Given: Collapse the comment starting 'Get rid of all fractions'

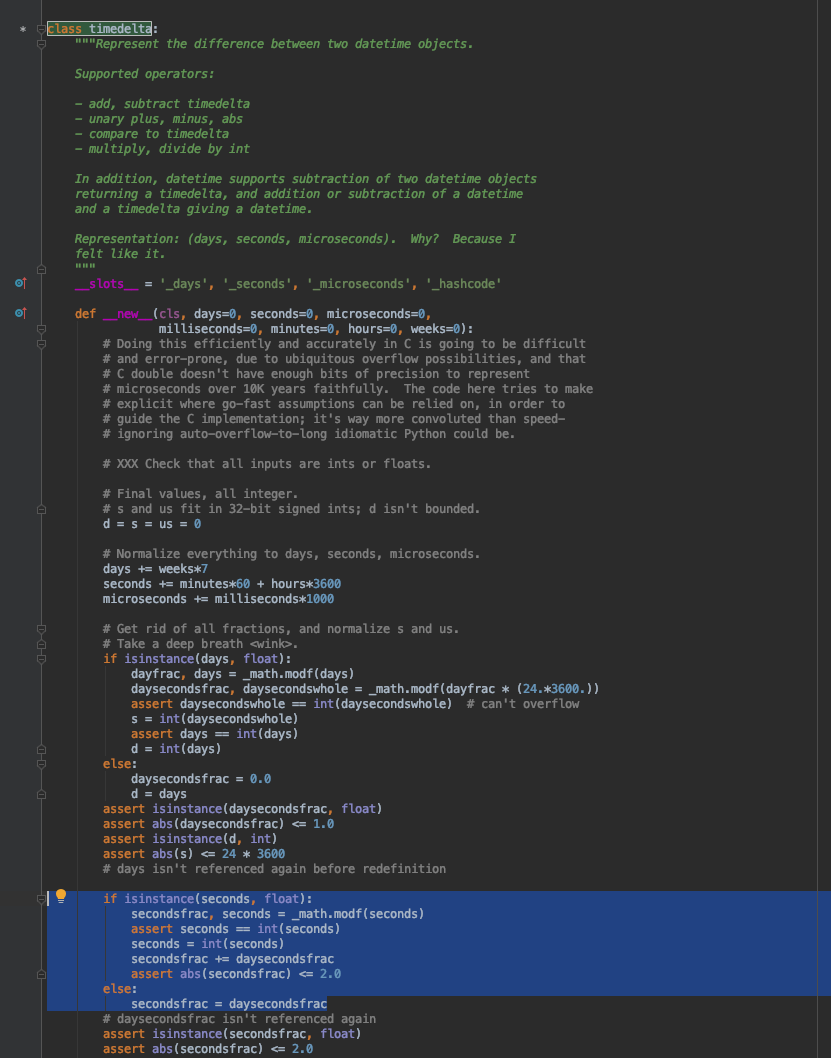Looking at the screenshot, I should [x=41, y=629].
